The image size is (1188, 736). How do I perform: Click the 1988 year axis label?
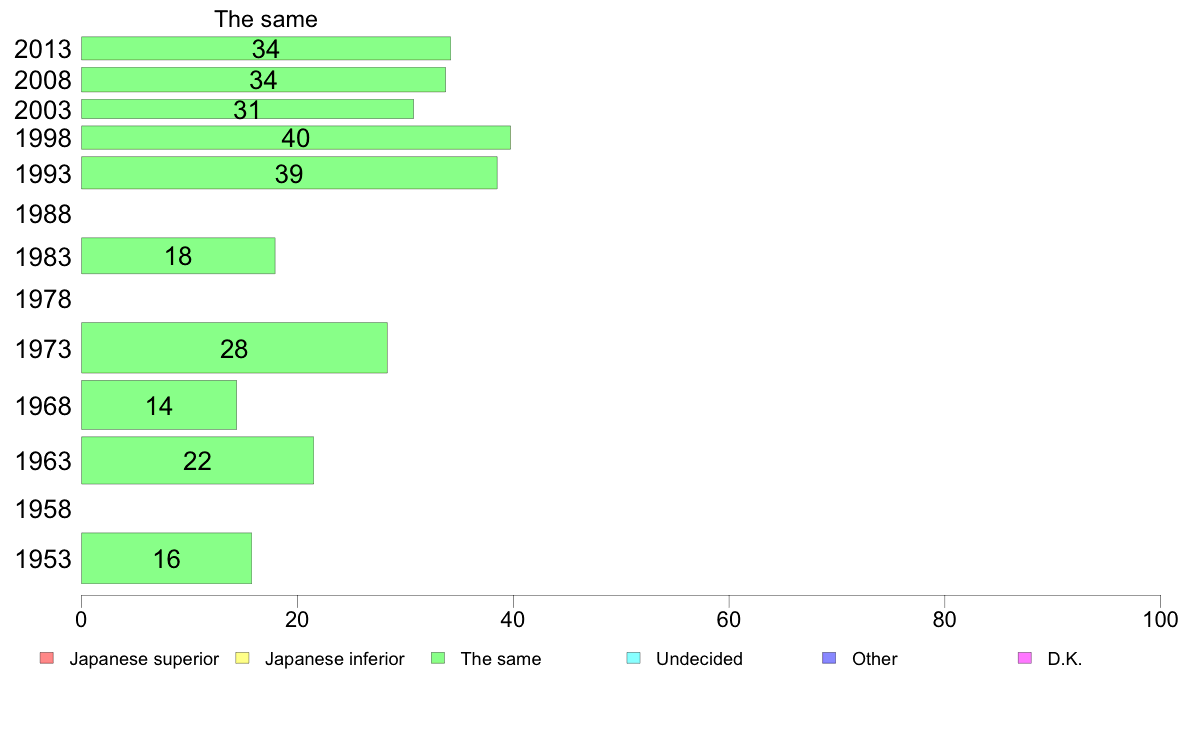(43, 215)
